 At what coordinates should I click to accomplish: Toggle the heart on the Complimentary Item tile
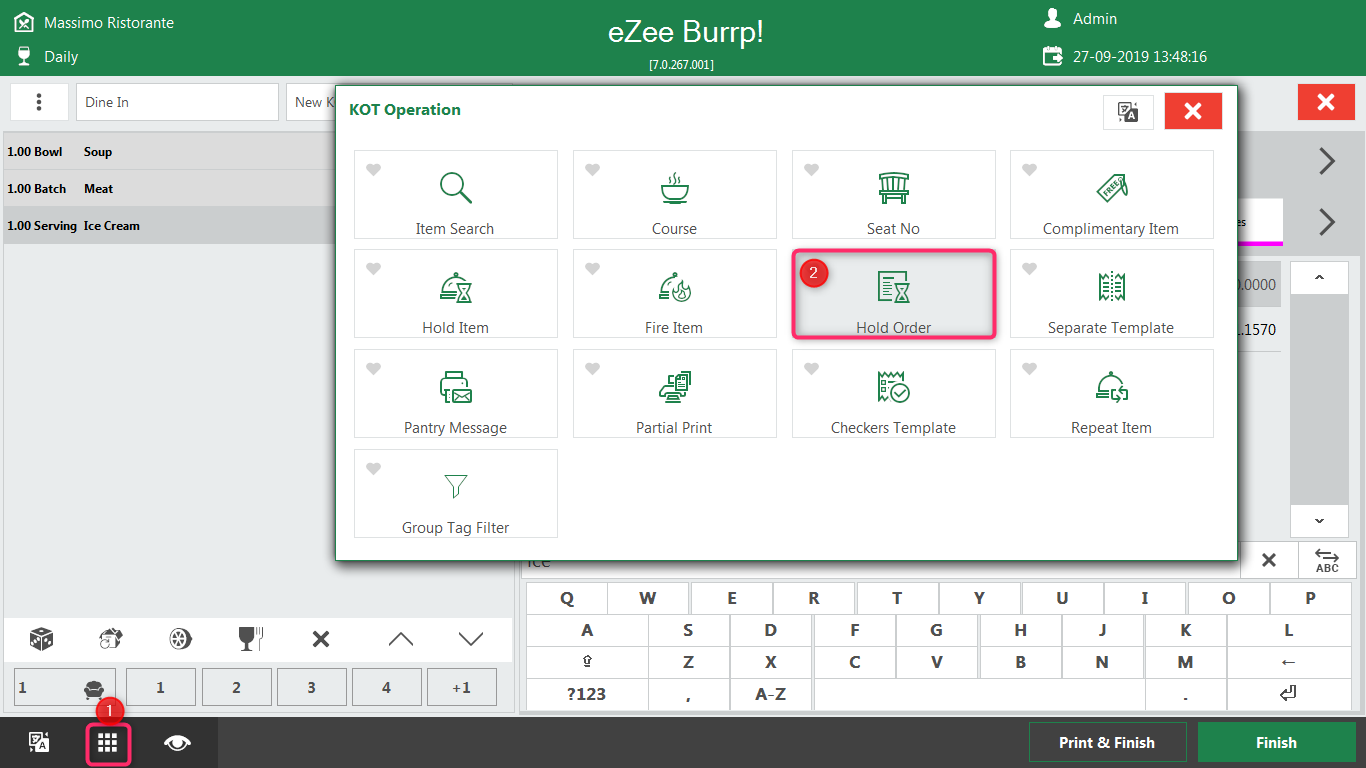tap(1029, 170)
